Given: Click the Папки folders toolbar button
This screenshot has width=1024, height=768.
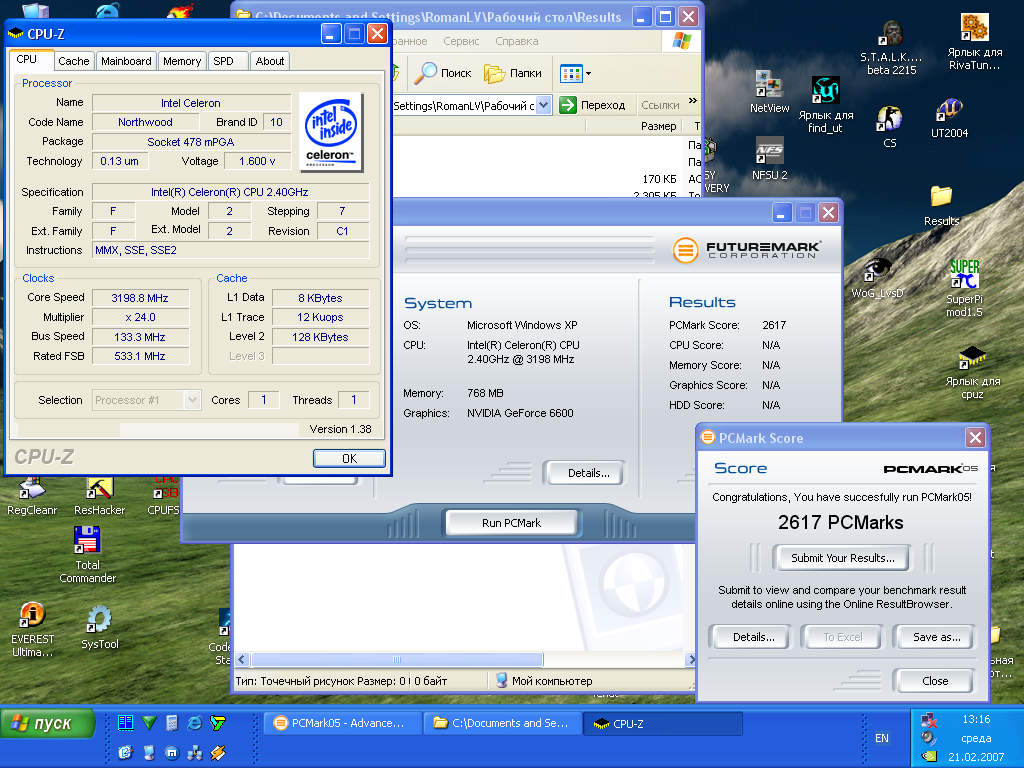Looking at the screenshot, I should click(x=513, y=73).
